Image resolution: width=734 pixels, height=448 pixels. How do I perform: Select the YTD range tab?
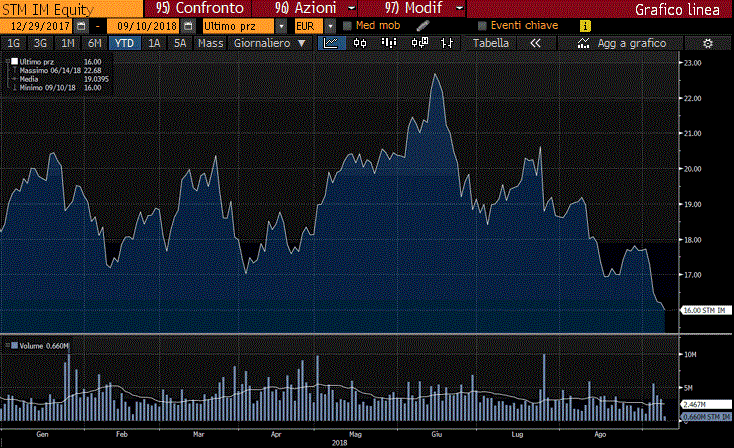point(124,43)
